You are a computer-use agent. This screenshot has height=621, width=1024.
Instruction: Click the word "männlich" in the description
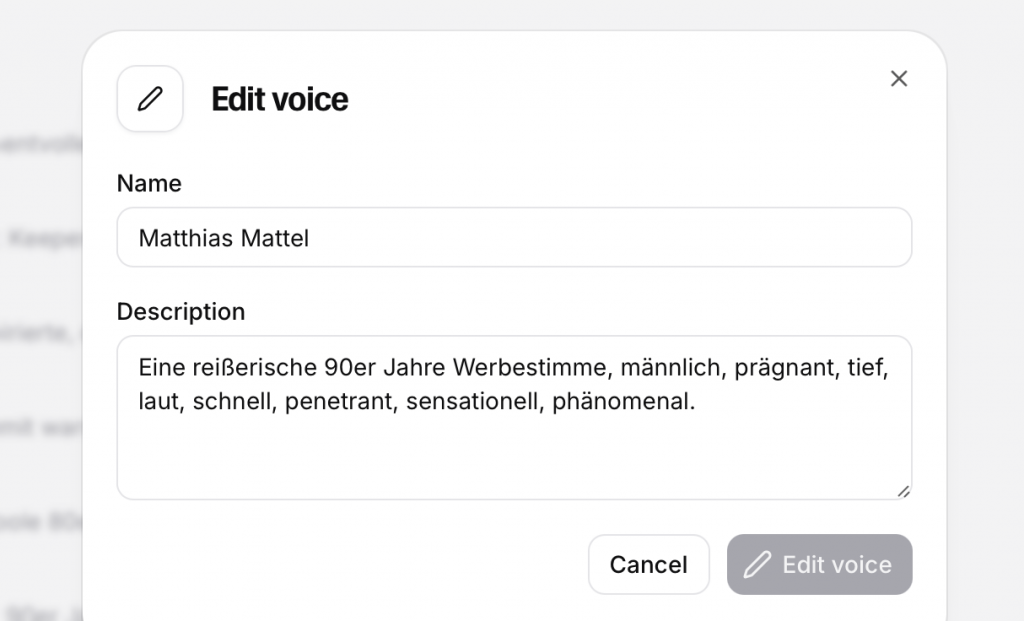point(670,367)
